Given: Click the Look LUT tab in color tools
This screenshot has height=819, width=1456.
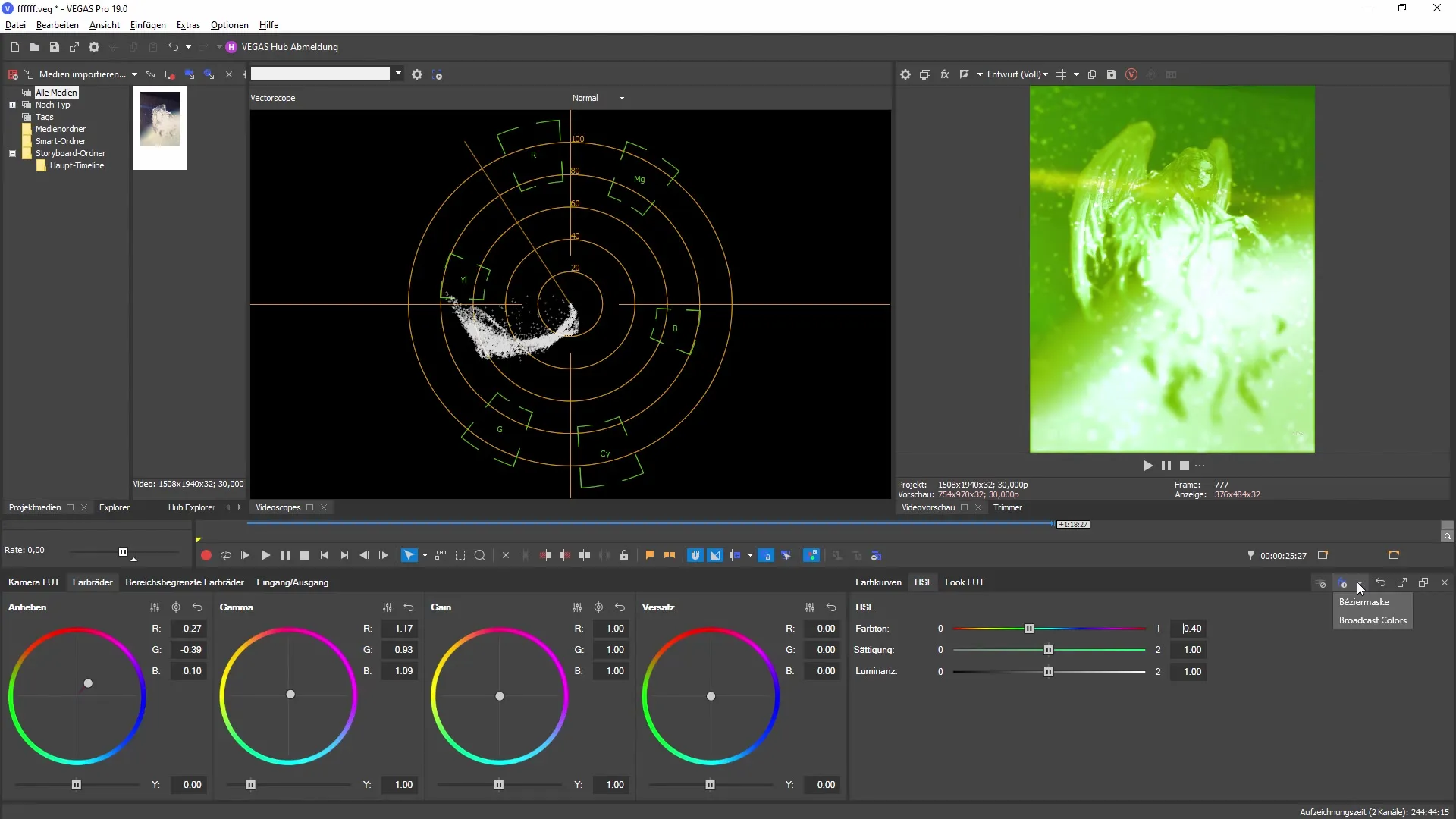Looking at the screenshot, I should tap(965, 582).
